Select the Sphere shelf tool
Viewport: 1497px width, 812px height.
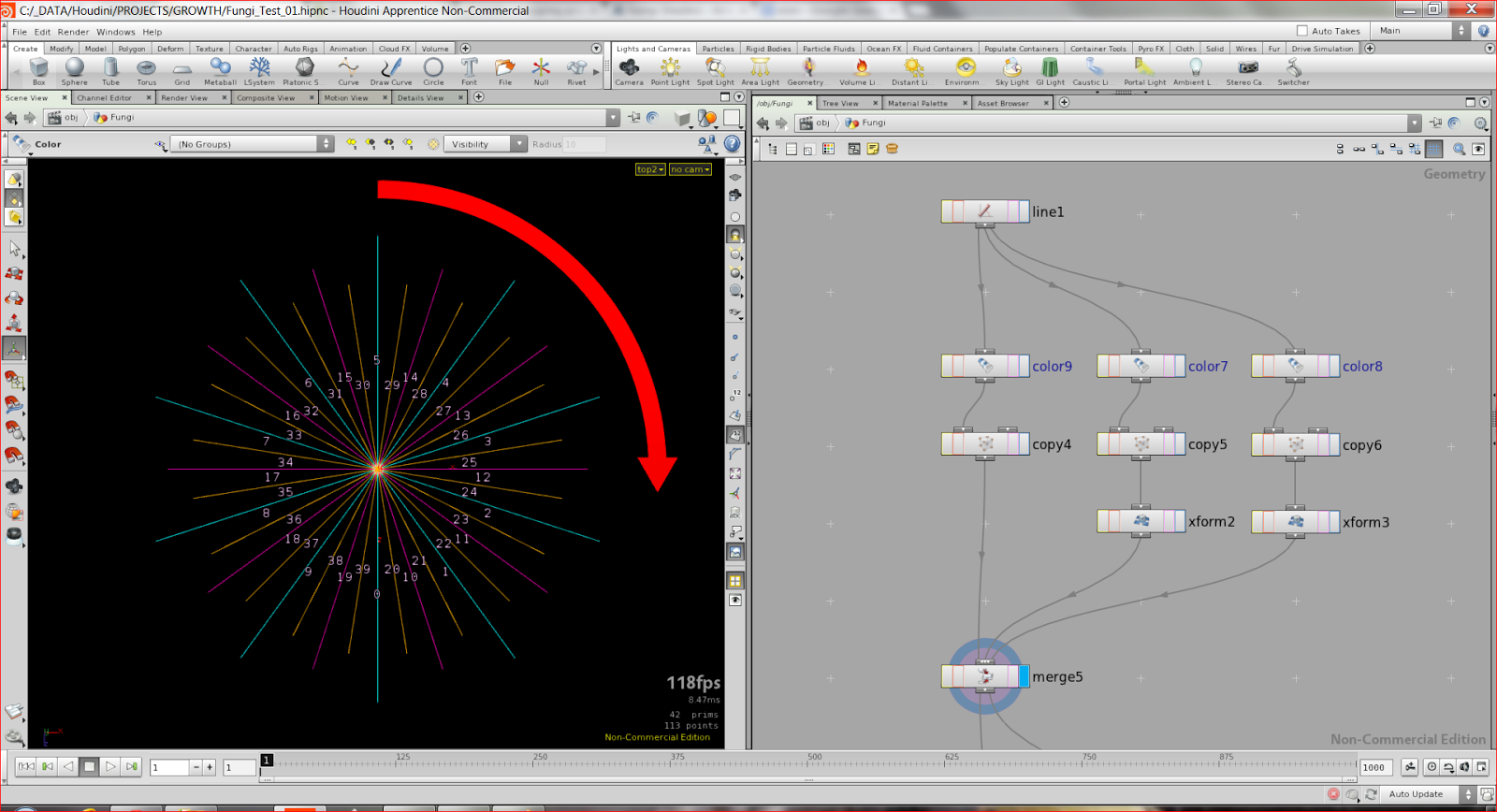[75, 71]
